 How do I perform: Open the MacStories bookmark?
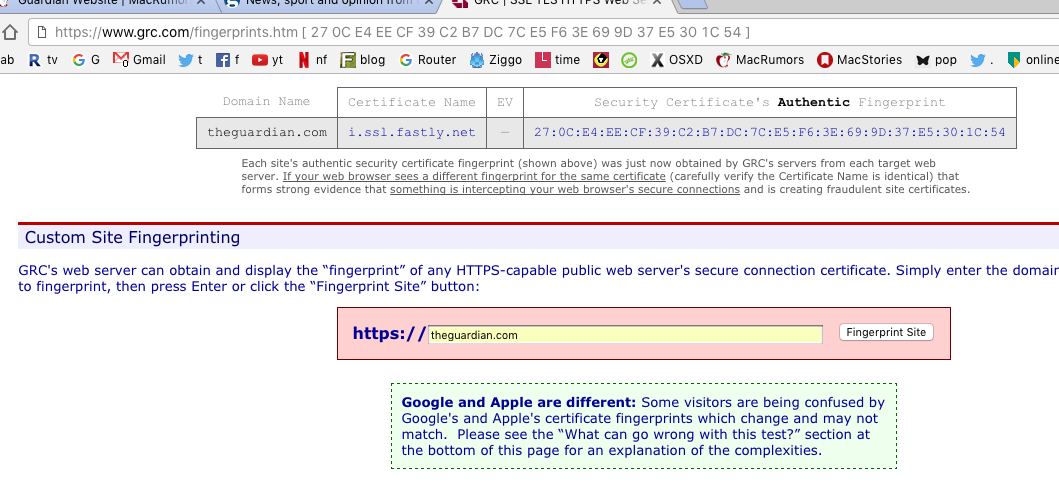[x=860, y=60]
